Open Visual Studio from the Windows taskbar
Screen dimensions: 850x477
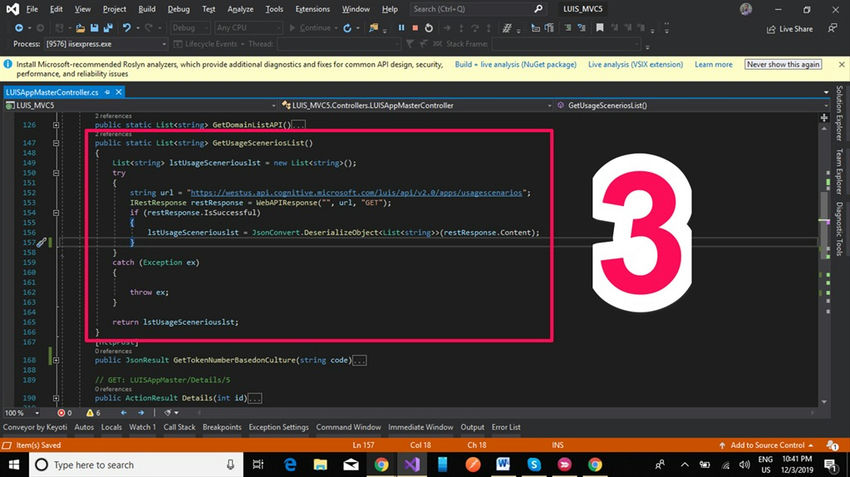[411, 465]
